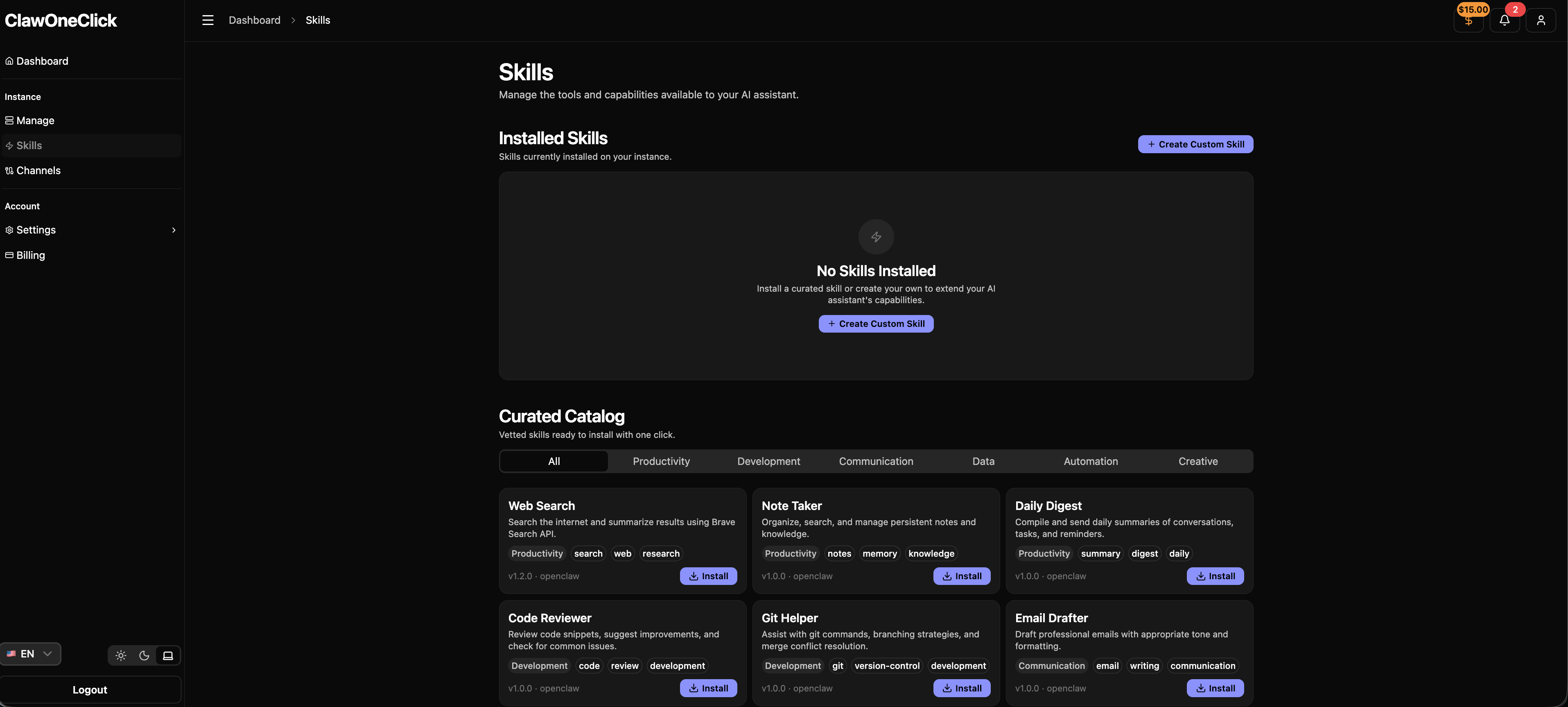Enable dark mode with the moon icon

tap(144, 655)
